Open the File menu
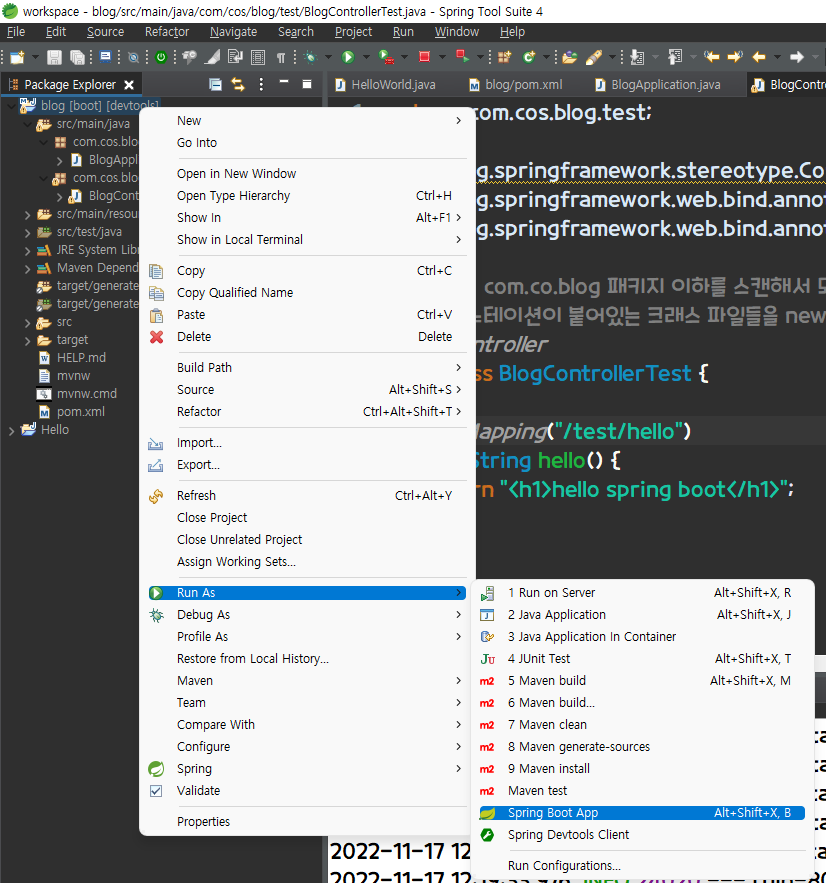Image resolution: width=826 pixels, height=883 pixels. pyautogui.click(x=16, y=32)
